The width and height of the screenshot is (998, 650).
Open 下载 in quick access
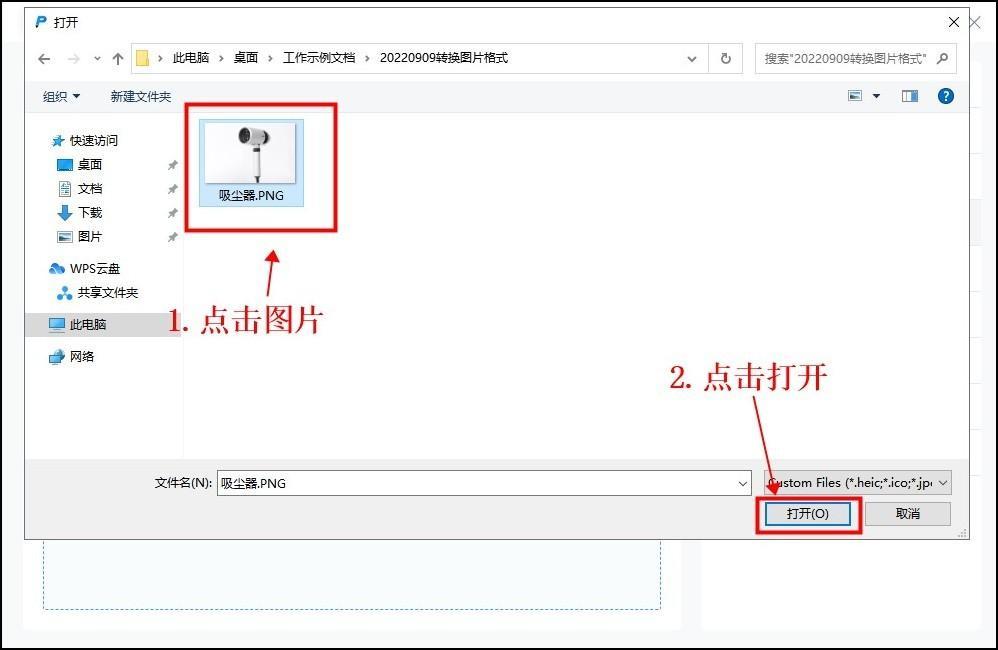(90, 213)
